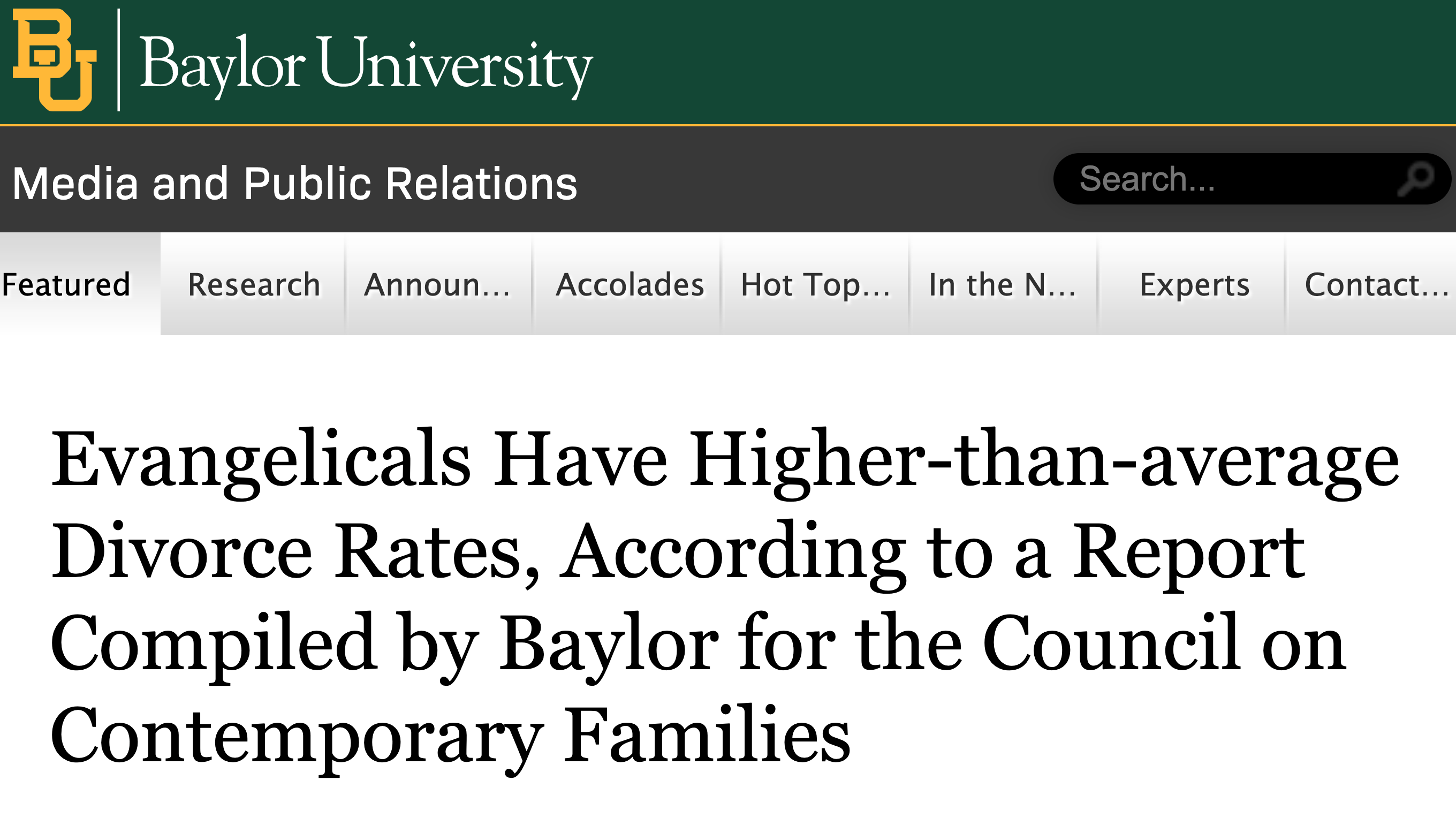Image resolution: width=1456 pixels, height=818 pixels.
Task: Click the word Families in the headline
Action: (707, 737)
